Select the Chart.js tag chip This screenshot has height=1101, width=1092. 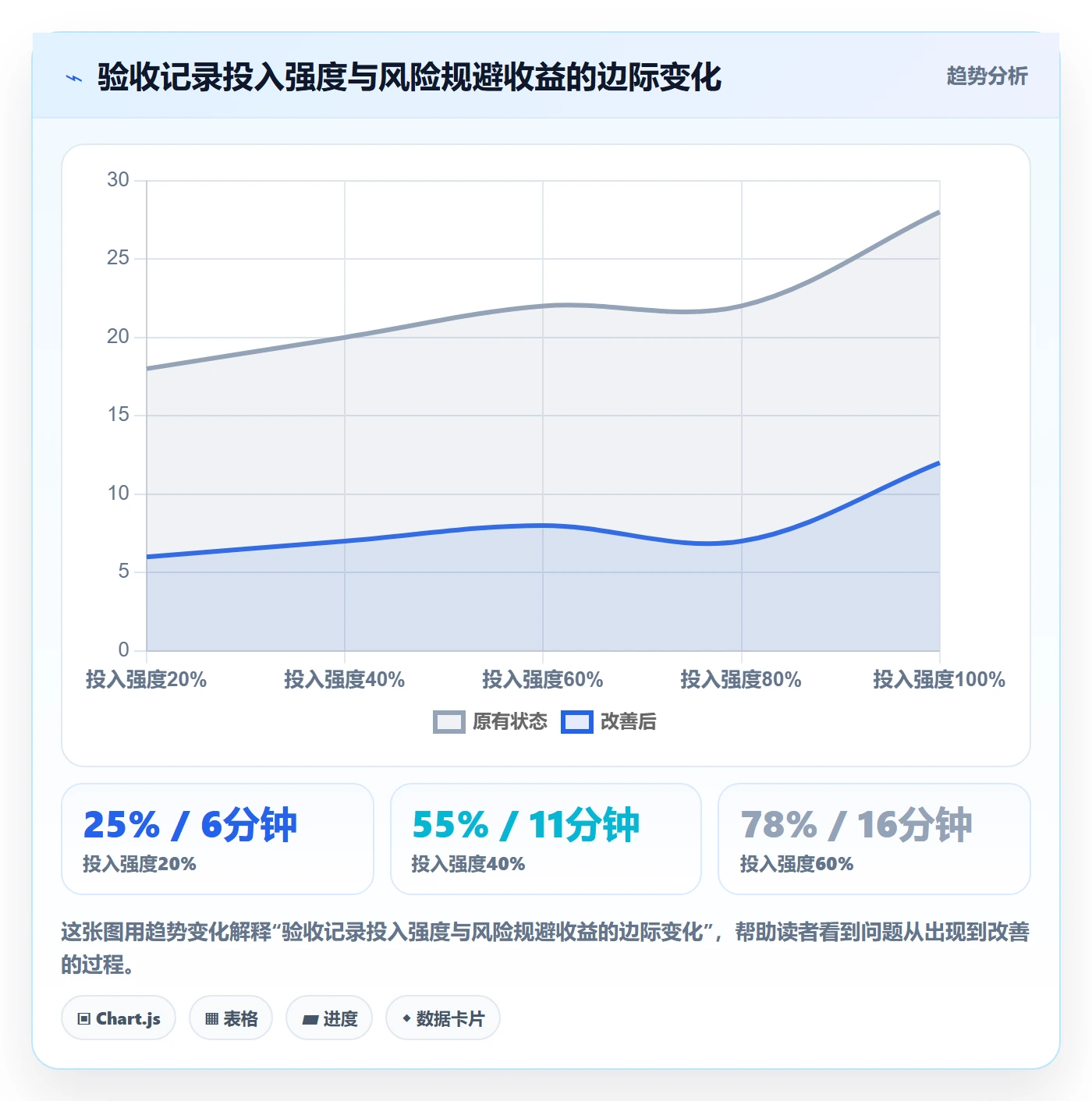(119, 1018)
